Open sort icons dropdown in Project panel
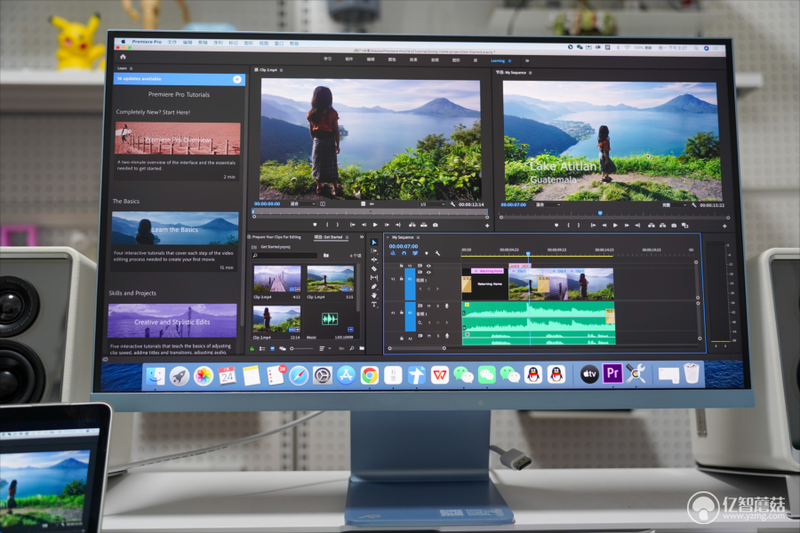This screenshot has height=533, width=800. coord(323,349)
